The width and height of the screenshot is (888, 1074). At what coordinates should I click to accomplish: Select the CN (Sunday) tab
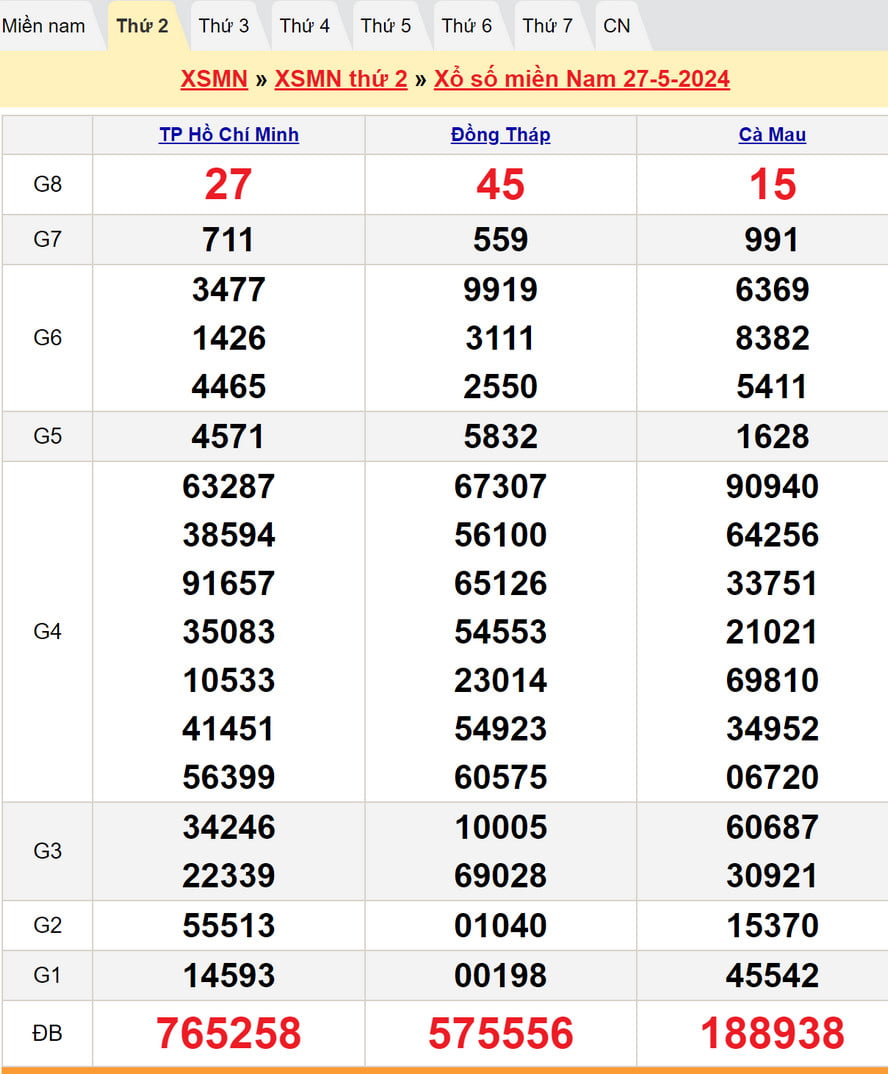coord(617,26)
